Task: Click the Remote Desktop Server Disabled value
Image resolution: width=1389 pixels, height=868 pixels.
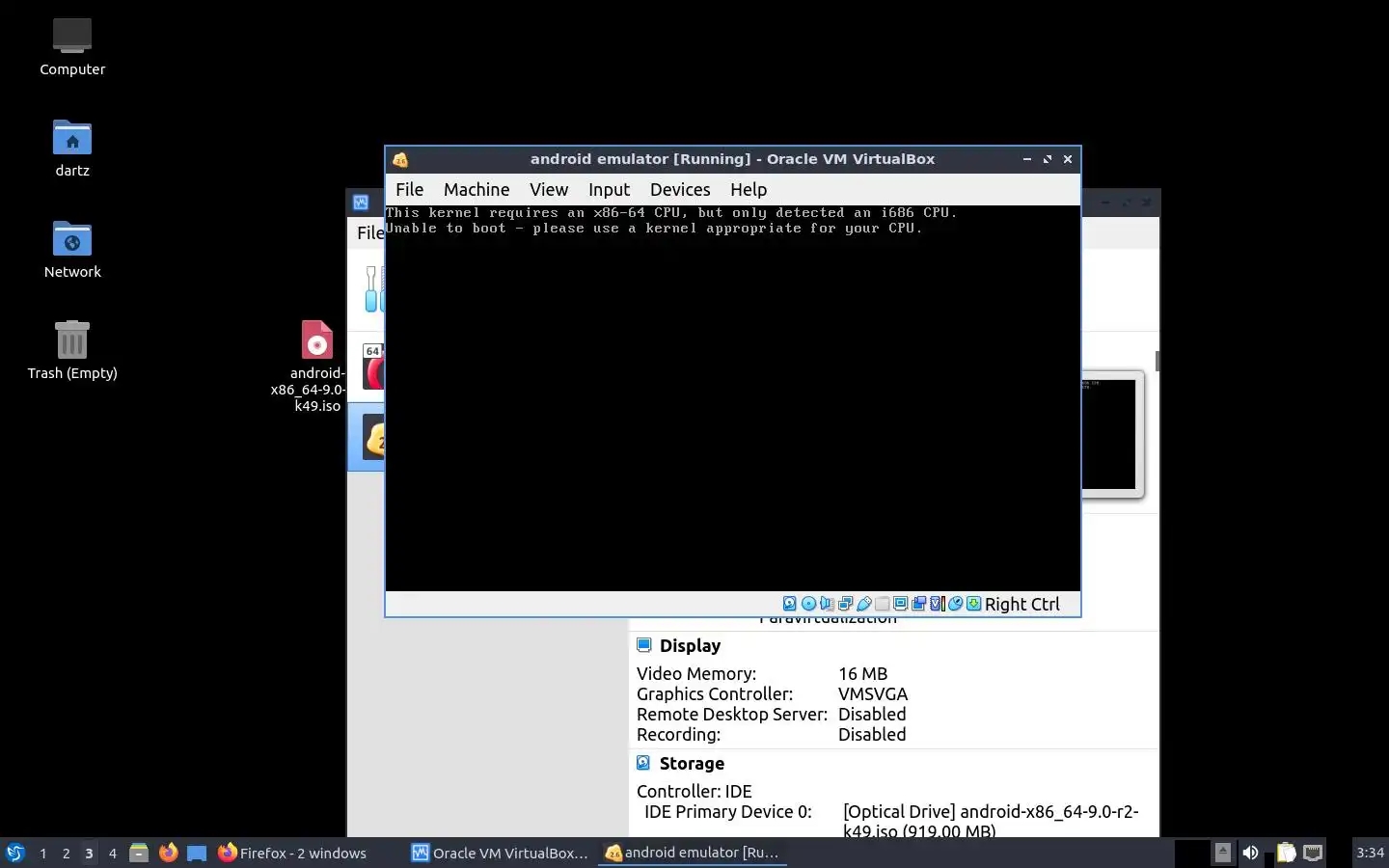Action: click(x=872, y=715)
